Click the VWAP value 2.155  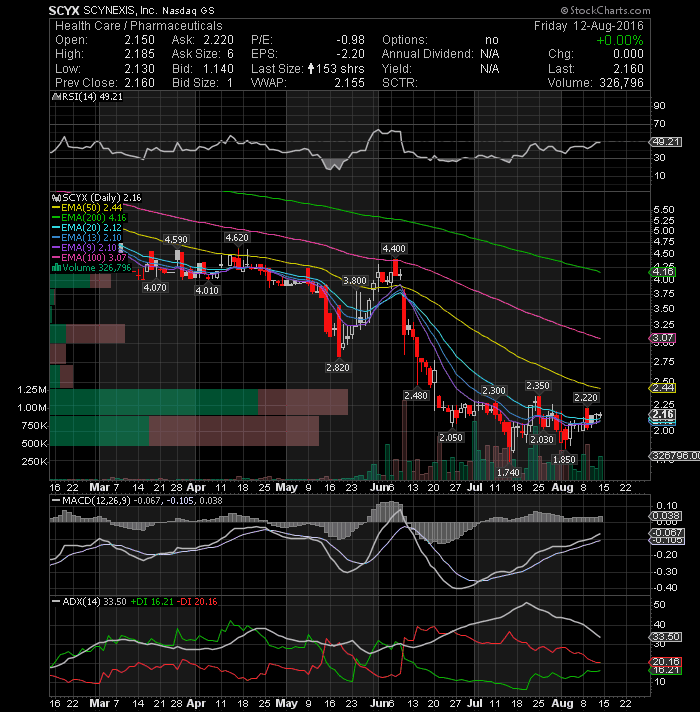pos(350,83)
